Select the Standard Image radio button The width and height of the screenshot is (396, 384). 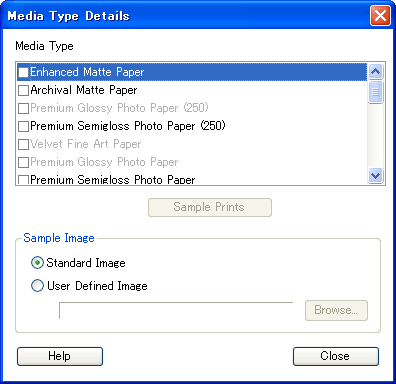click(x=37, y=263)
